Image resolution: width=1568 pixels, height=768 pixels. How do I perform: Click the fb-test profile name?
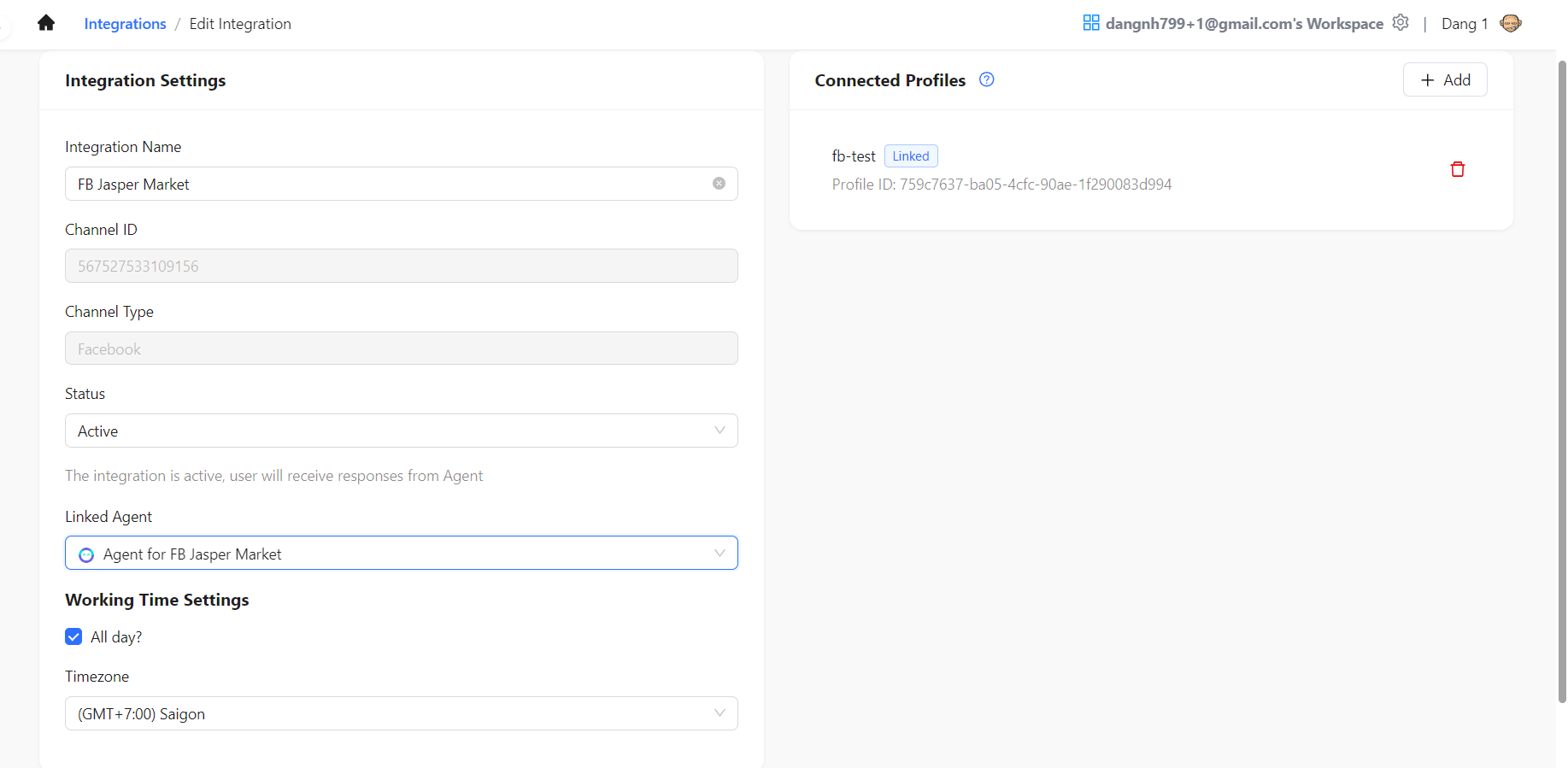853,156
